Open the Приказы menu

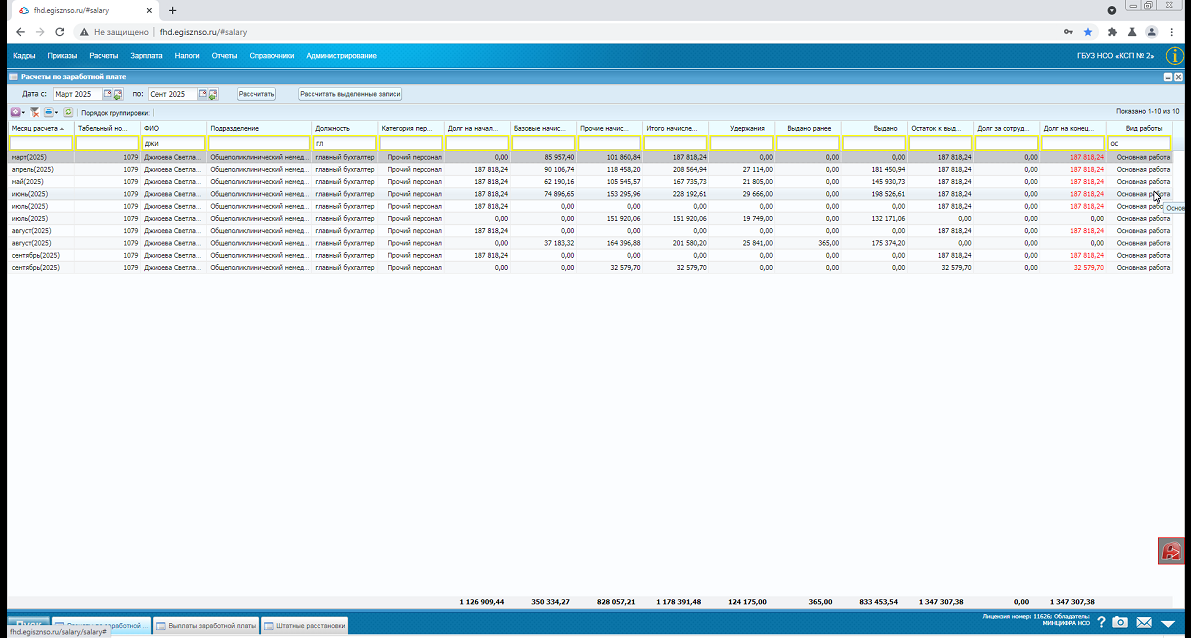[62, 55]
